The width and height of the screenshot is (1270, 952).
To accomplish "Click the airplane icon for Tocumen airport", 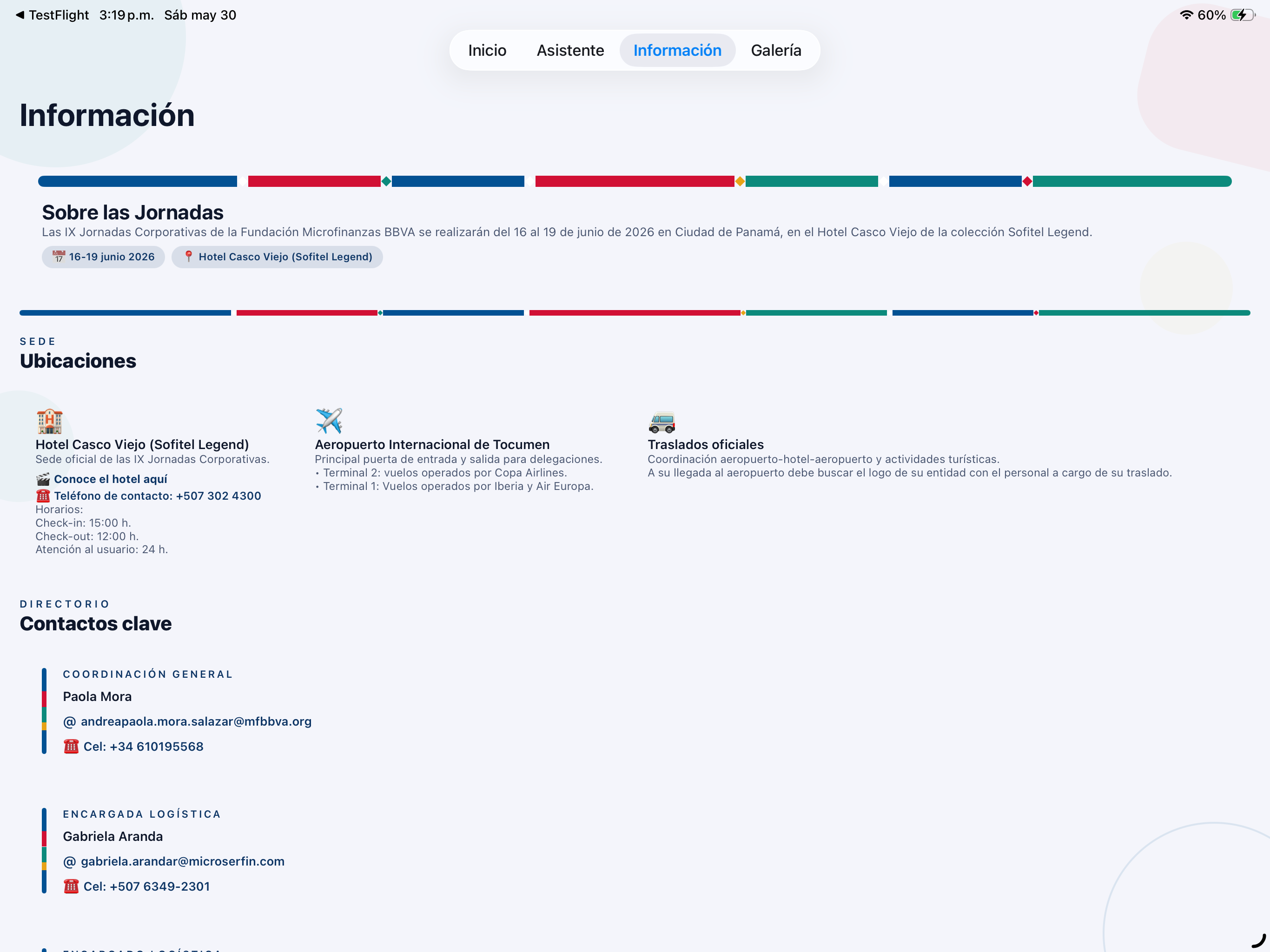I will (x=329, y=421).
